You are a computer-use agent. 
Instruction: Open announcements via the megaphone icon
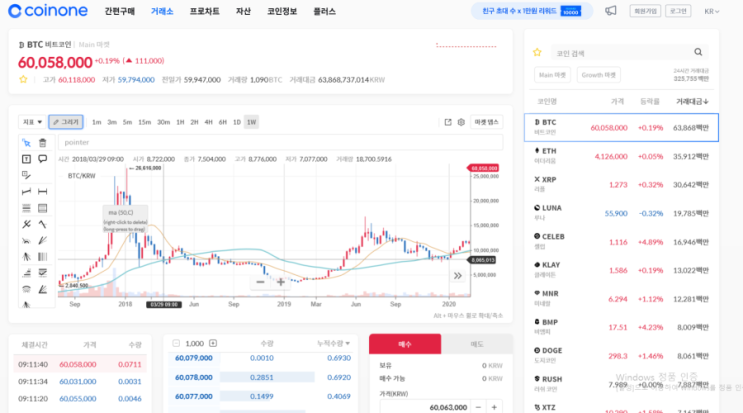click(611, 11)
